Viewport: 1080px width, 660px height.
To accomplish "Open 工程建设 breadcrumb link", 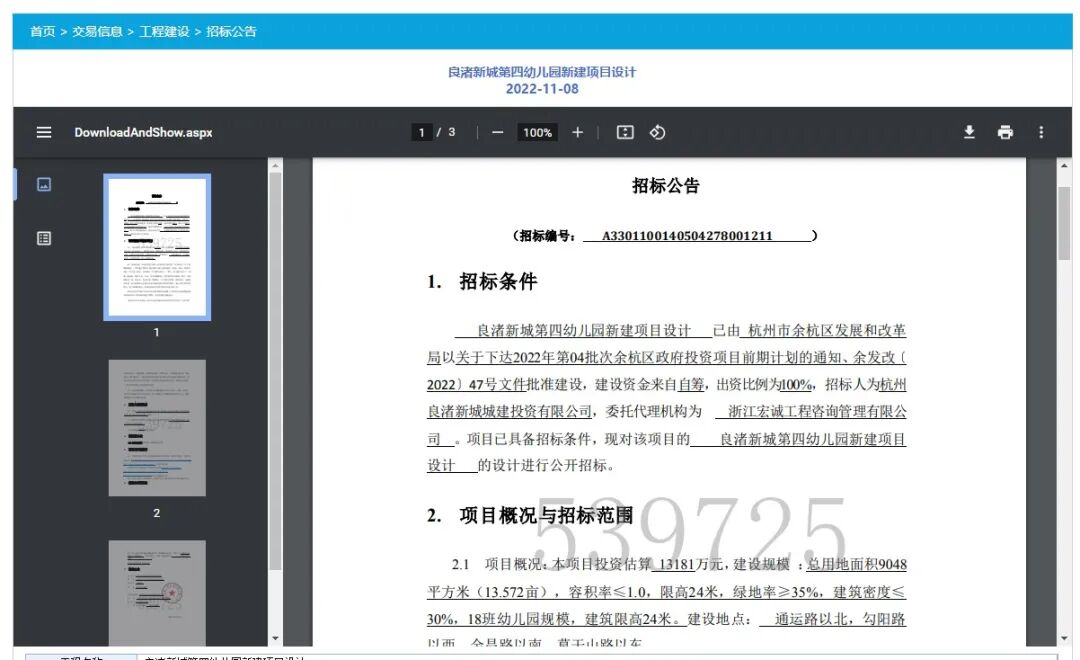I will point(164,31).
